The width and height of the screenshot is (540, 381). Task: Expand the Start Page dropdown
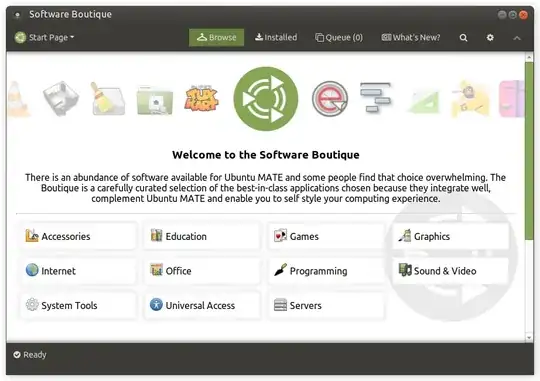(x=45, y=37)
